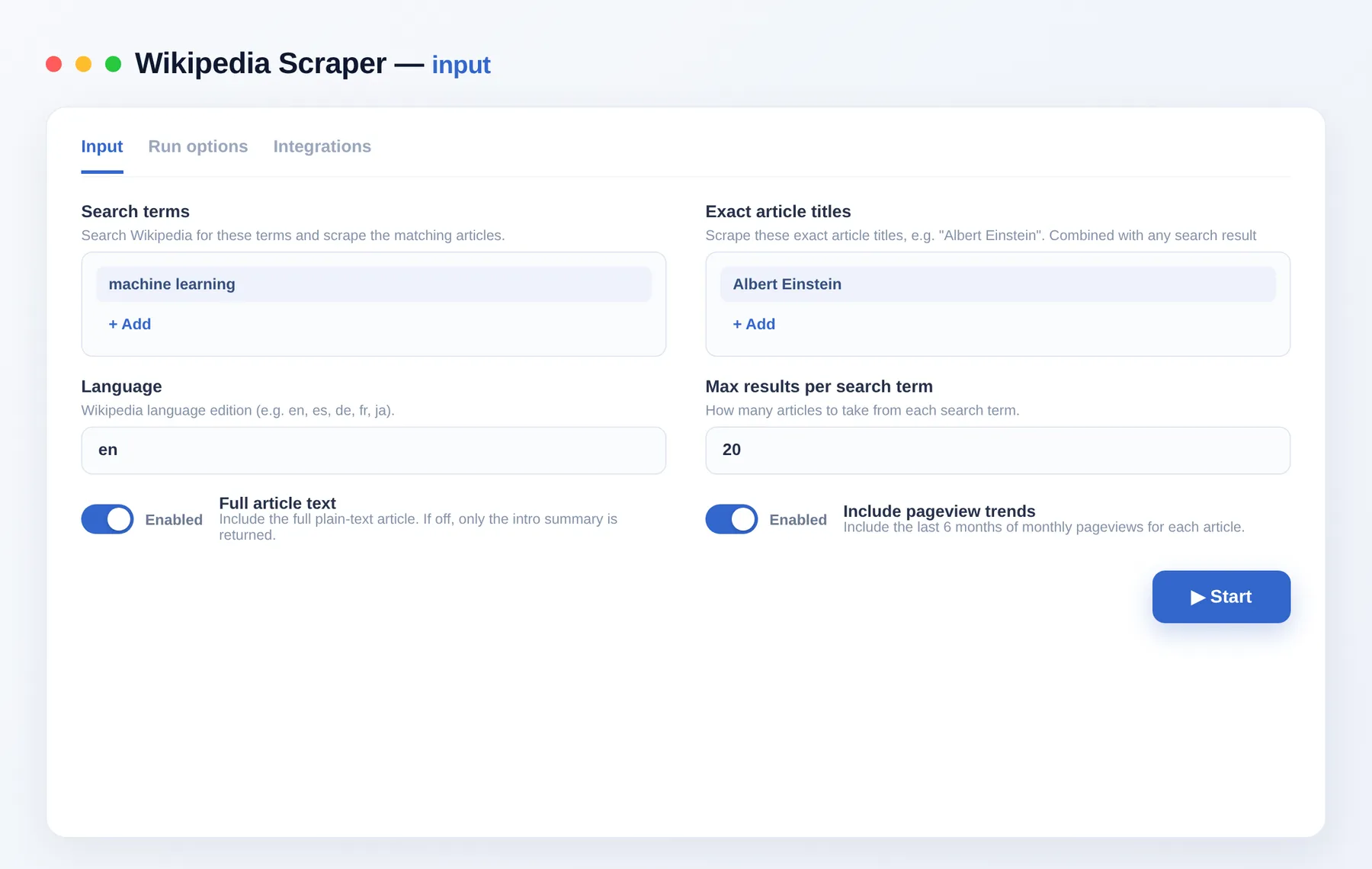Click the search terms description text
Viewport: 1372px width, 869px height.
point(293,236)
